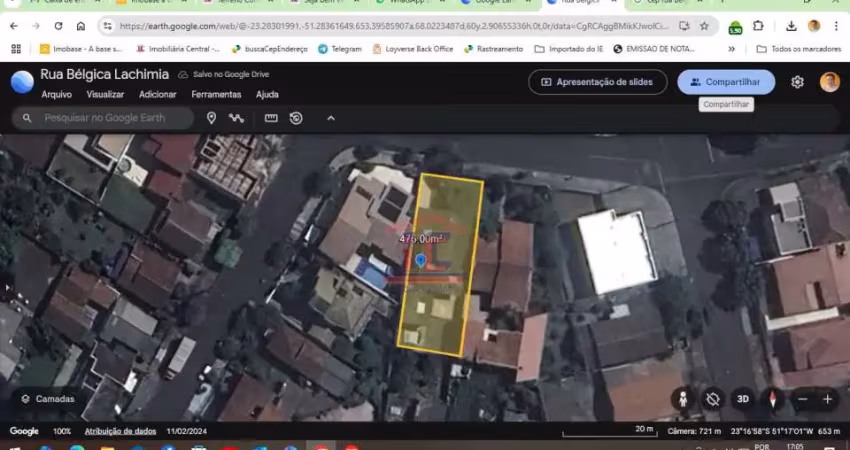The width and height of the screenshot is (850, 450).
Task: Click the zoom out minus button
Action: tap(802, 398)
